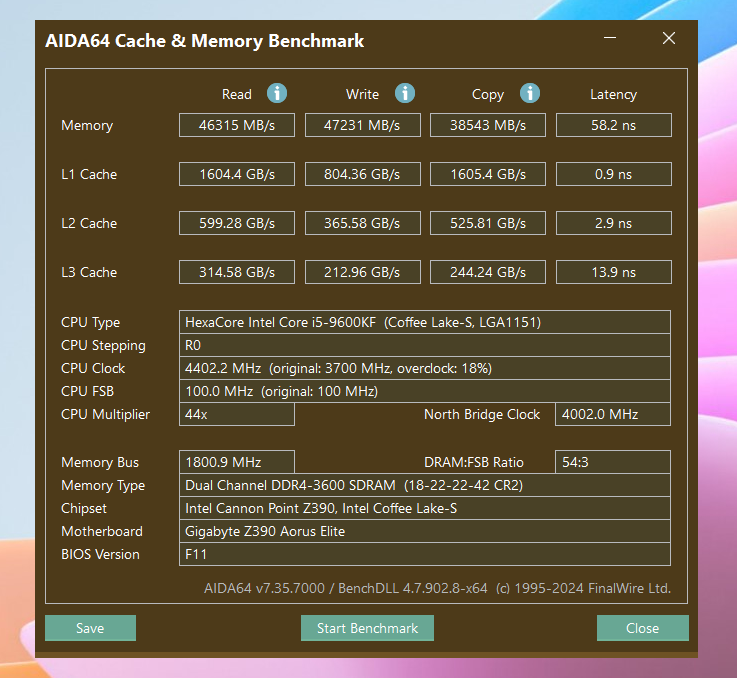Click the Copy info icon
This screenshot has width=737, height=678.
pos(530,93)
